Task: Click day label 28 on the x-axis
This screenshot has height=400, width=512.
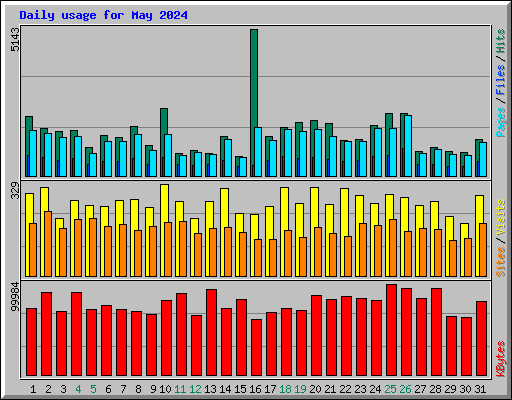Action: coord(435,389)
